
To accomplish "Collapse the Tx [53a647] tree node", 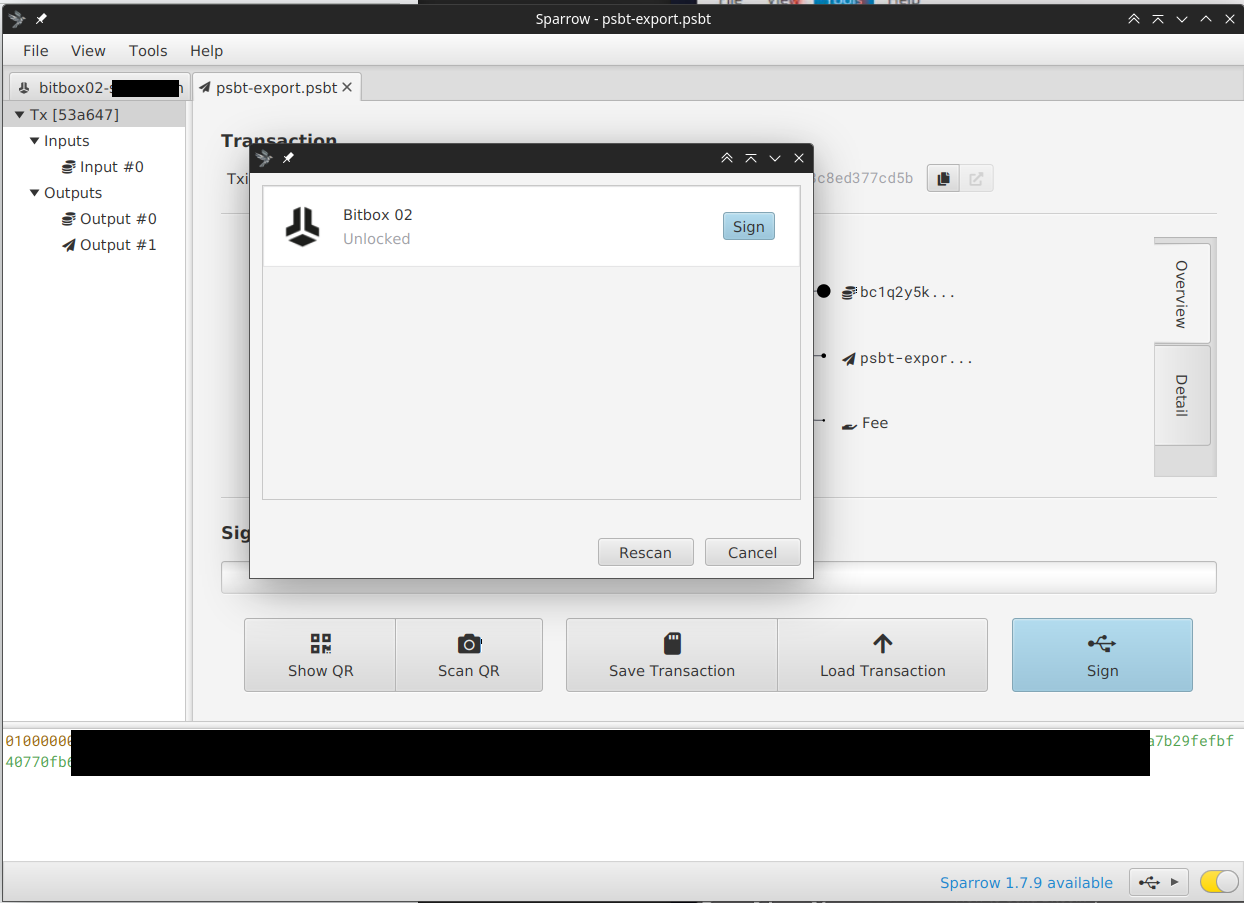I will 19,115.
